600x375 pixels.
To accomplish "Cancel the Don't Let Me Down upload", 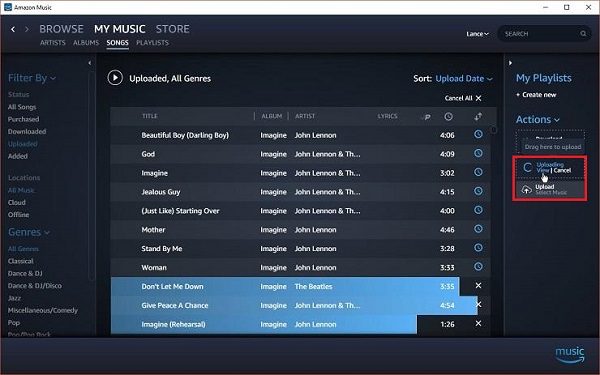I will (478, 285).
